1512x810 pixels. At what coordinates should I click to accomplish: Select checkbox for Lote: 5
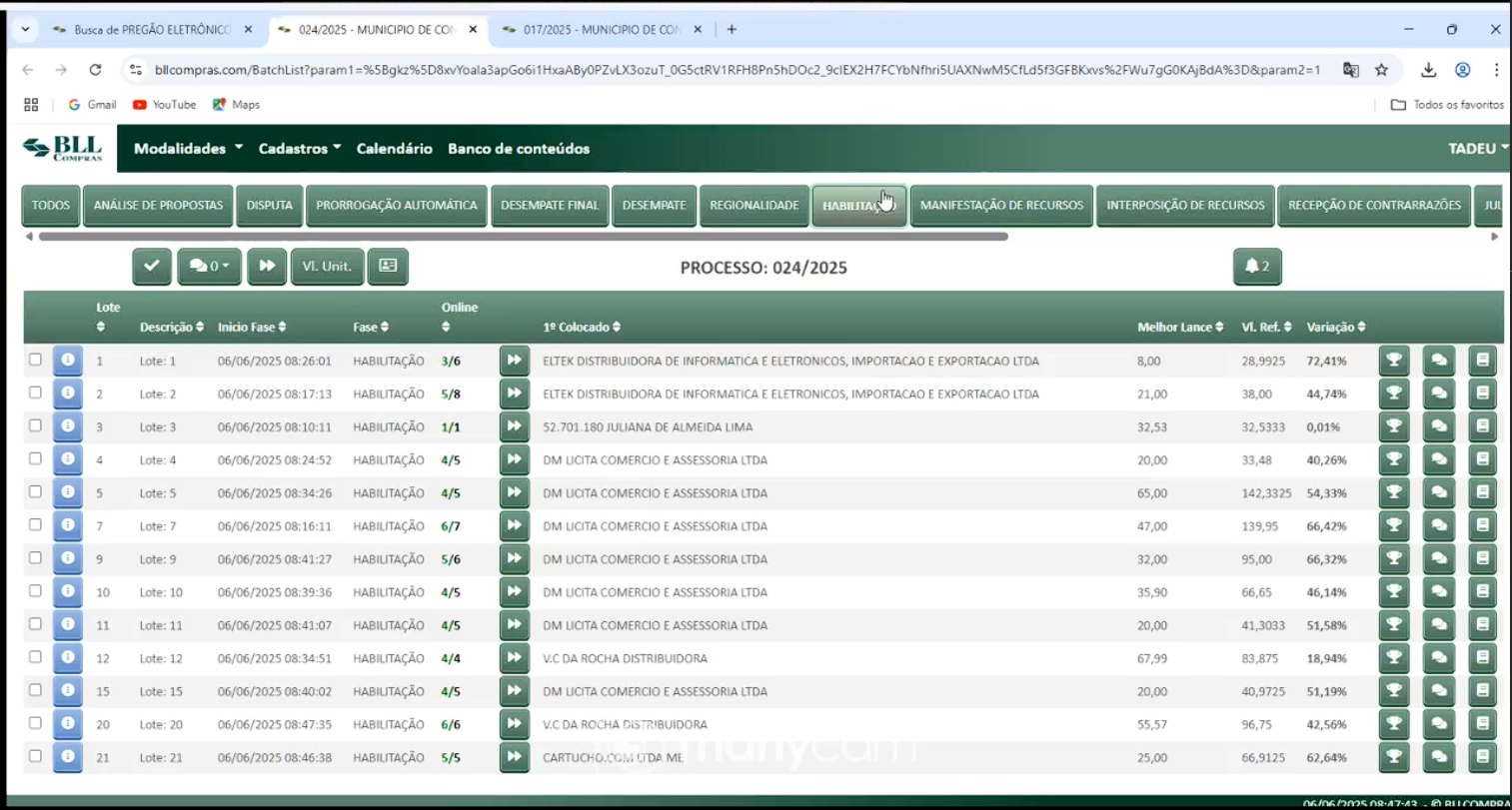point(35,491)
